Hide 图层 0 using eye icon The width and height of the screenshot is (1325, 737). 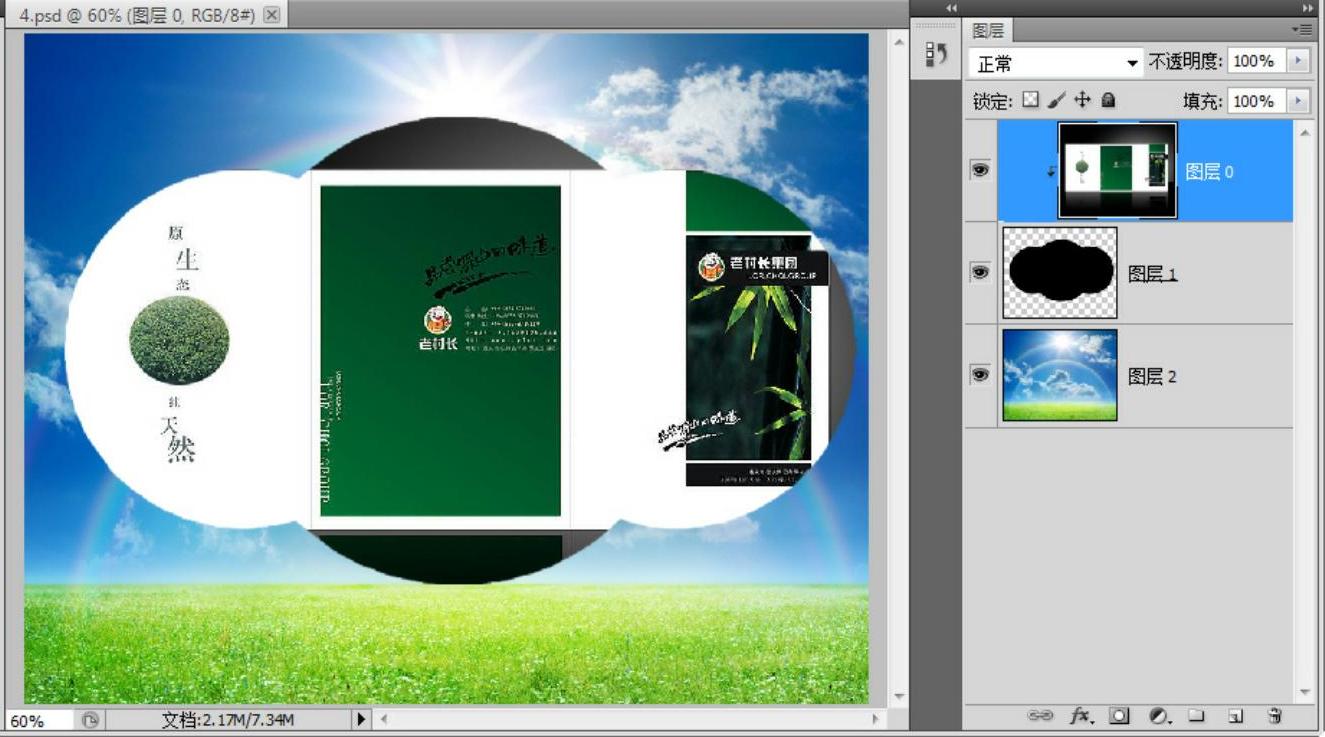click(980, 171)
